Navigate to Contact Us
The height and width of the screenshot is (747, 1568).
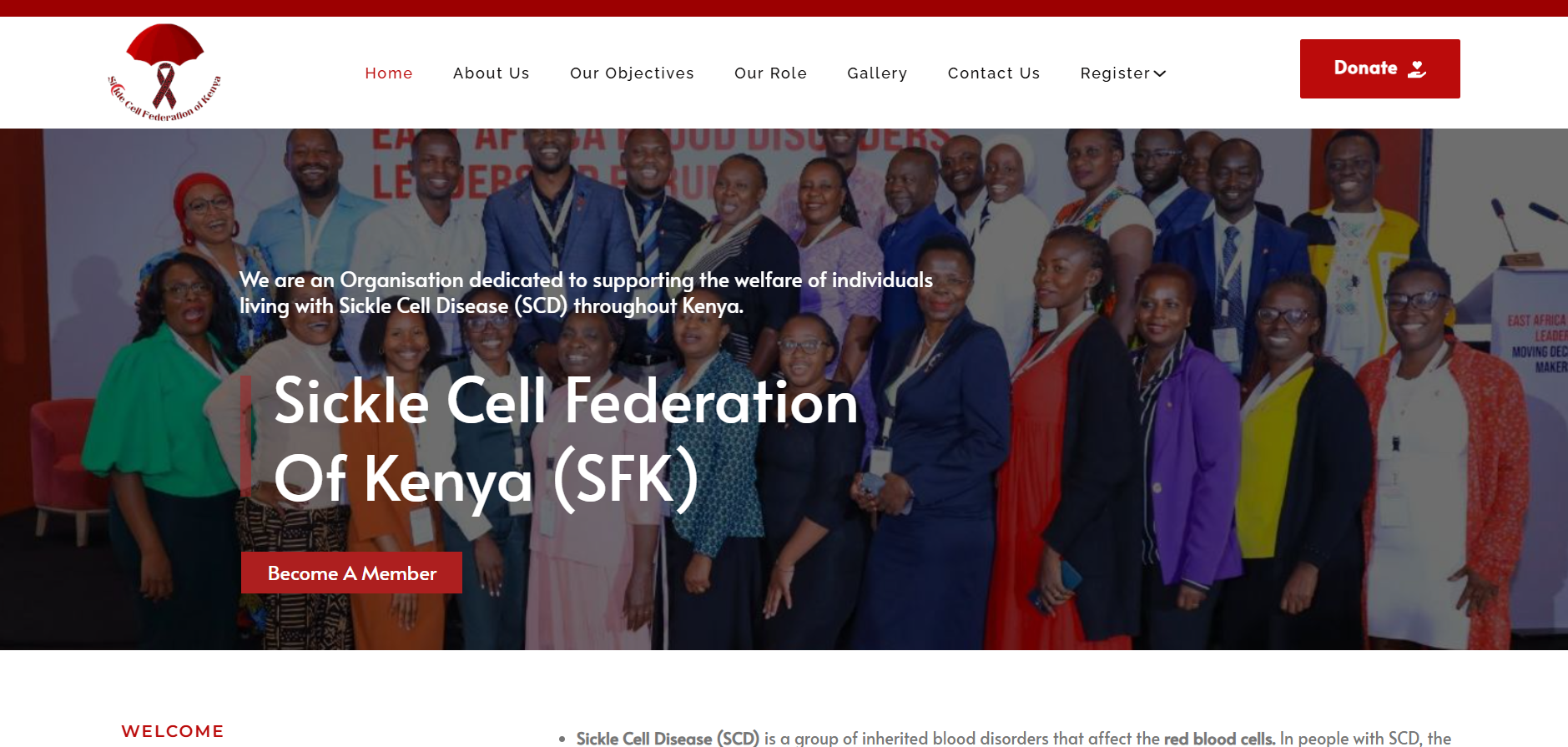994,73
